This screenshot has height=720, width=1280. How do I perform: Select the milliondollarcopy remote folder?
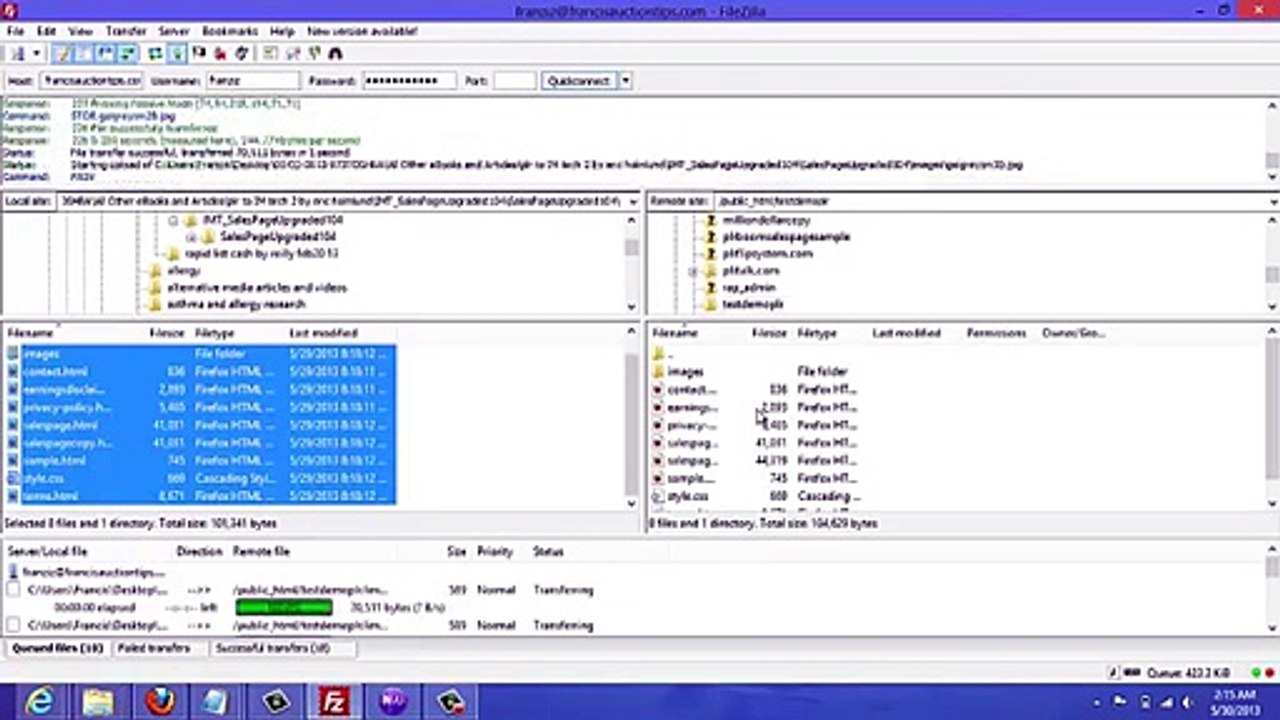[x=766, y=220]
